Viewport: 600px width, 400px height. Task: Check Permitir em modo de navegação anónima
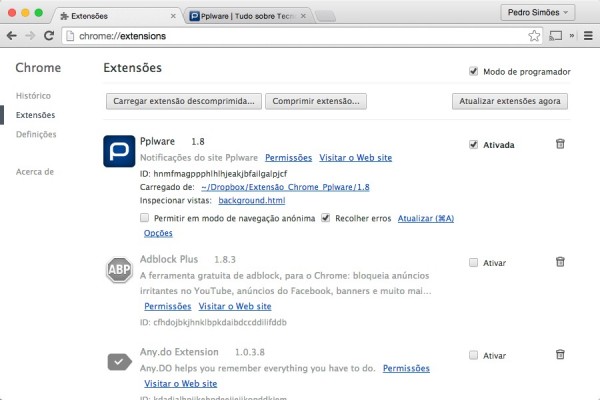pos(144,218)
